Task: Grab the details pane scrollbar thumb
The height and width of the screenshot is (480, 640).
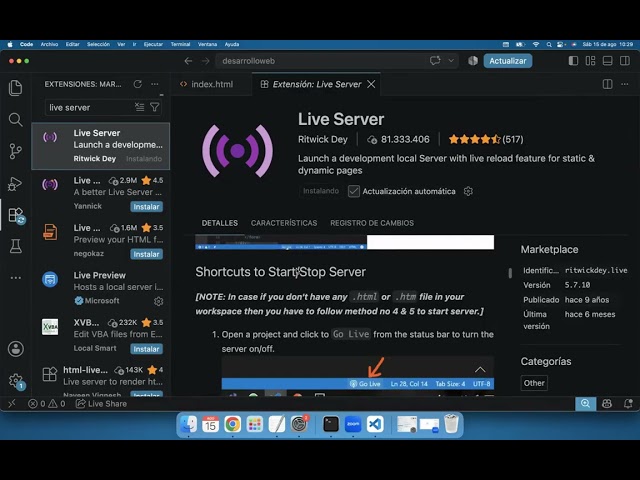Action: click(x=510, y=273)
